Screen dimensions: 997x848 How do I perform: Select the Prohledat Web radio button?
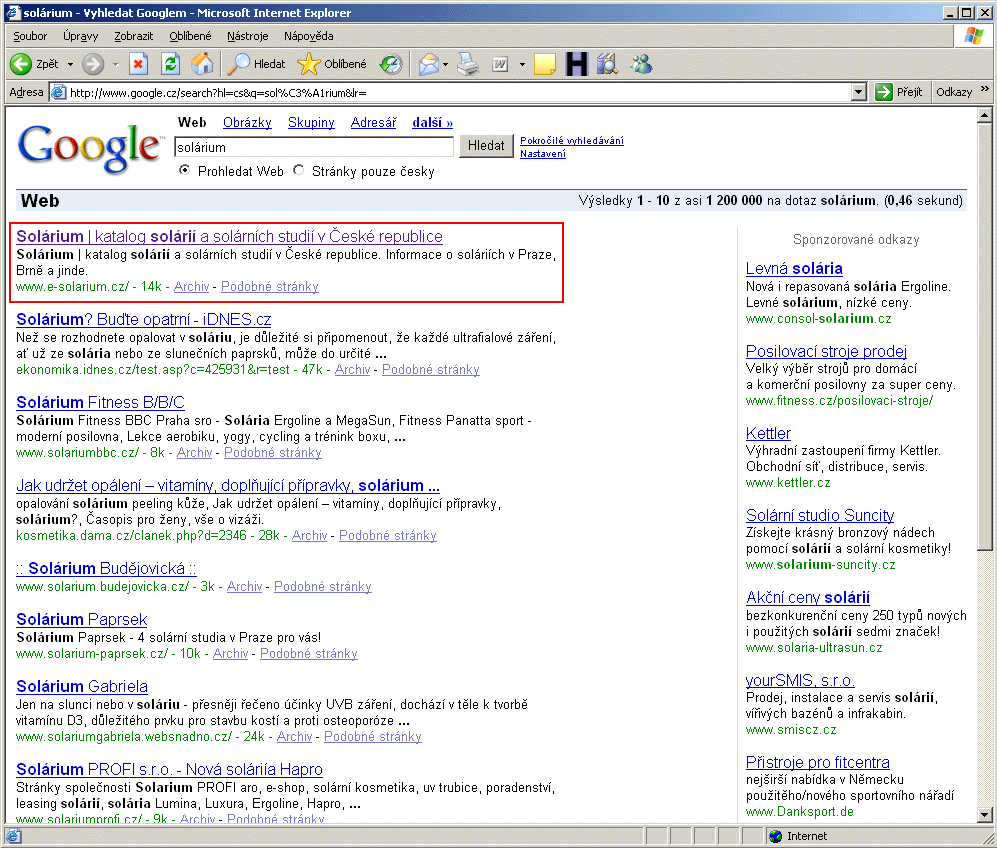pos(184,171)
